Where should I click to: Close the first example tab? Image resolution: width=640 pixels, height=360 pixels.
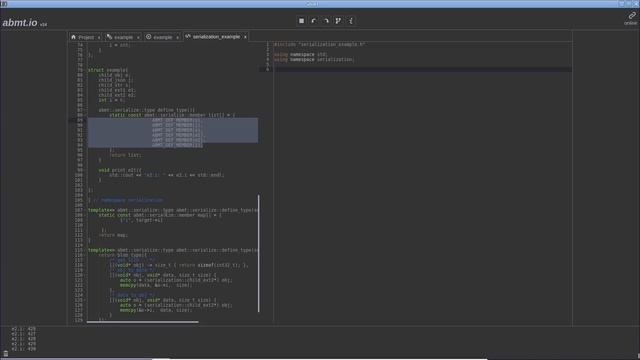(x=138, y=38)
